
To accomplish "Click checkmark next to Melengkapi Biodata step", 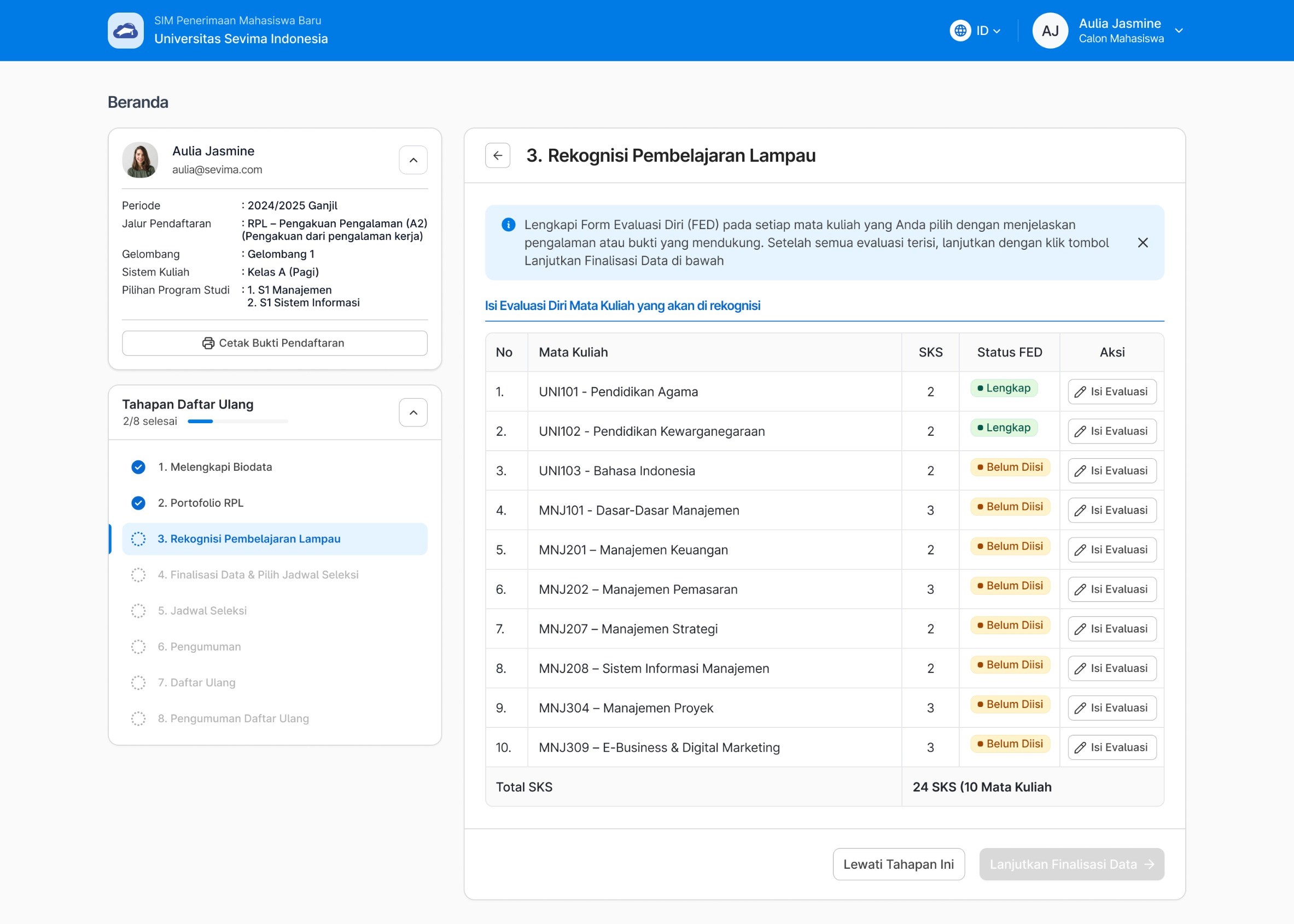I will coord(138,467).
